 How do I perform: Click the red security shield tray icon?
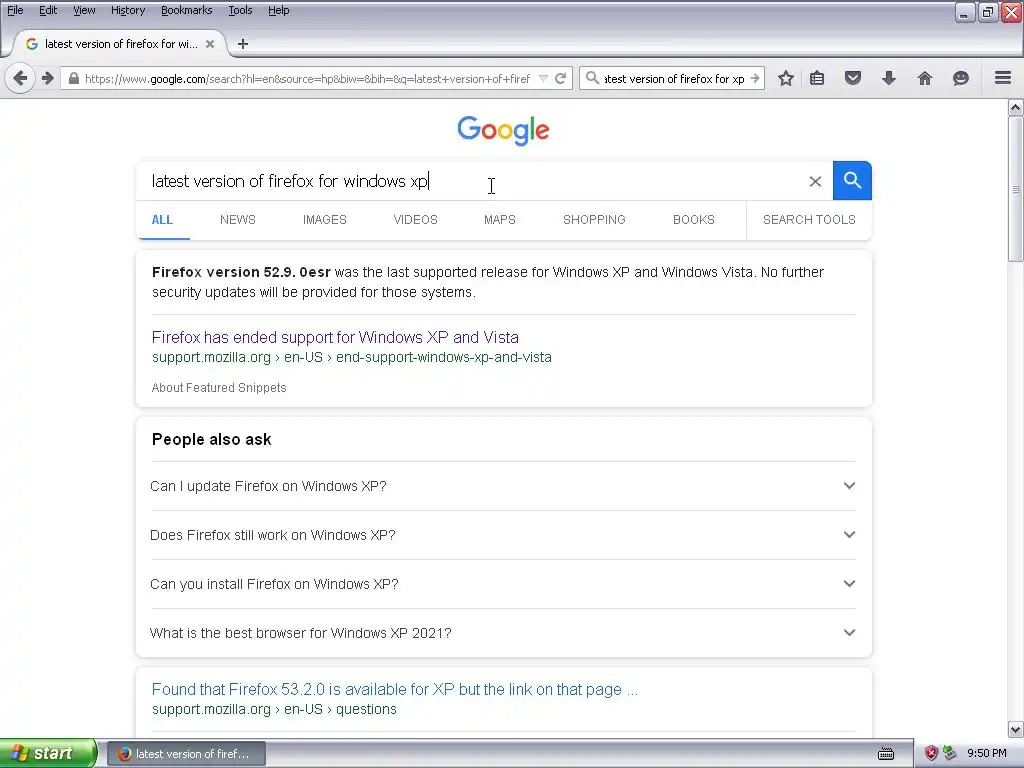[x=931, y=754]
